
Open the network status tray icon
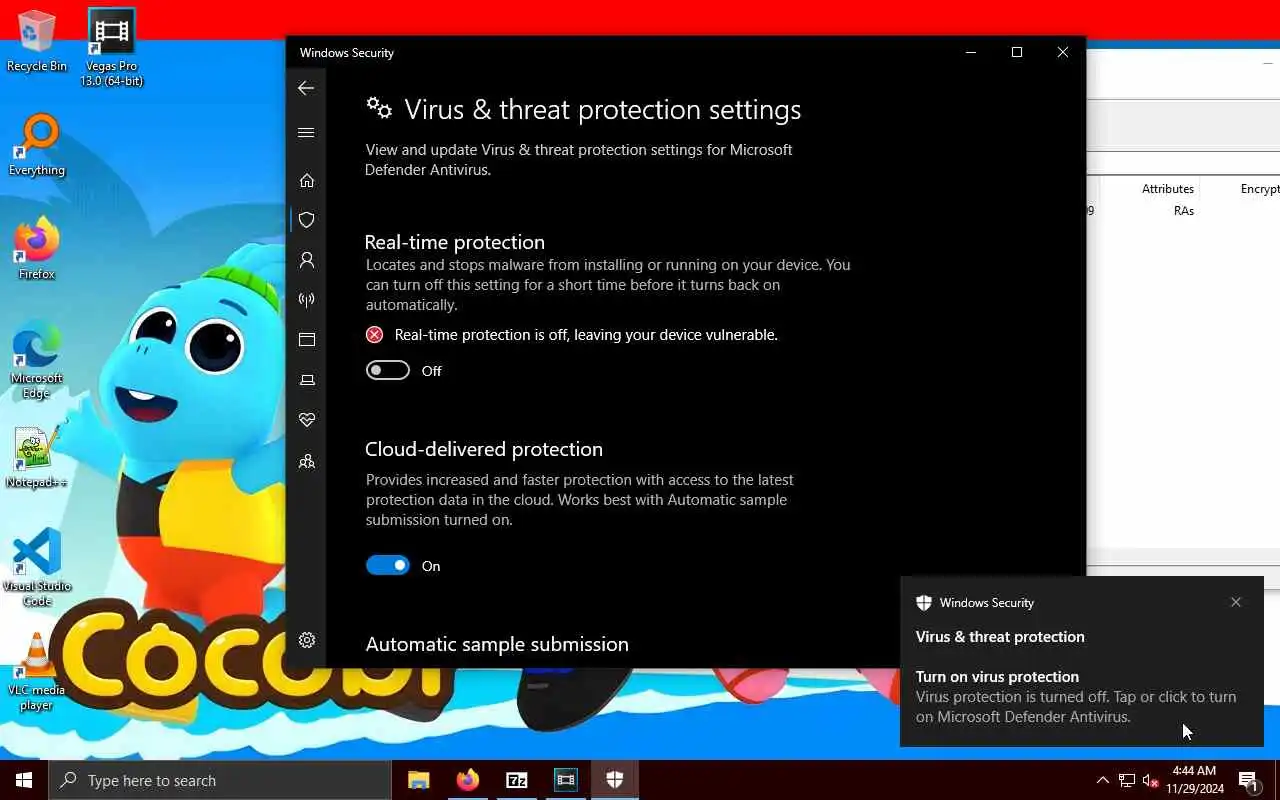point(1127,780)
